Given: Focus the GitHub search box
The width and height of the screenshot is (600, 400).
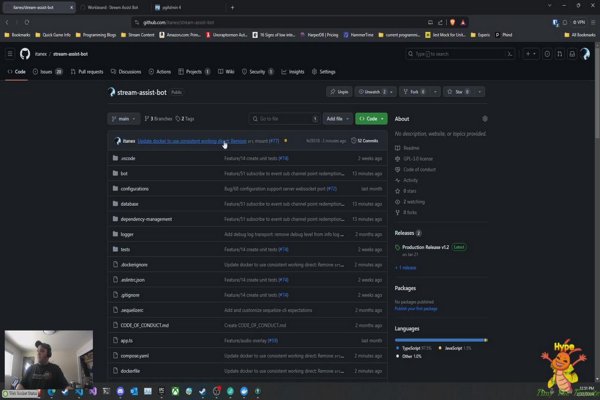Looking at the screenshot, I should [460, 54].
